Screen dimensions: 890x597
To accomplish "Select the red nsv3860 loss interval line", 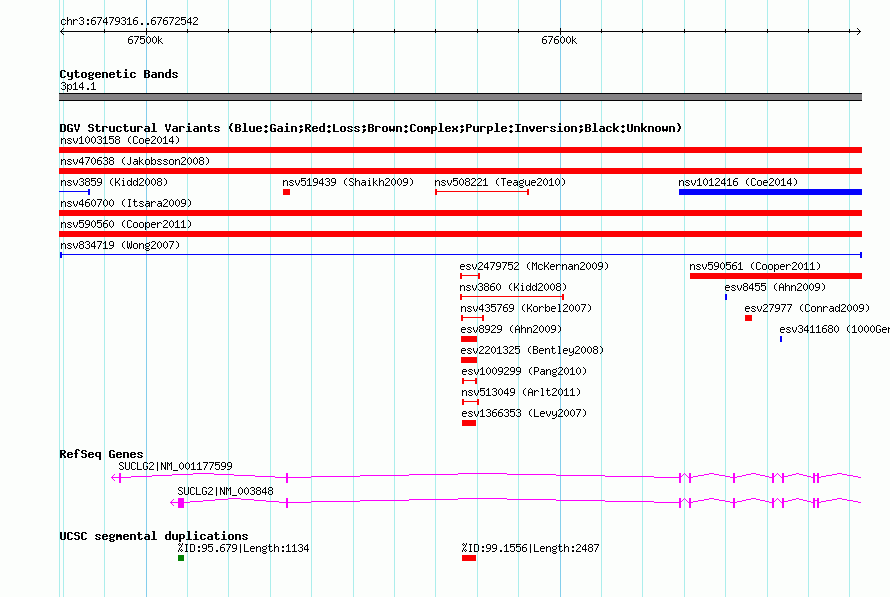I will point(511,297).
